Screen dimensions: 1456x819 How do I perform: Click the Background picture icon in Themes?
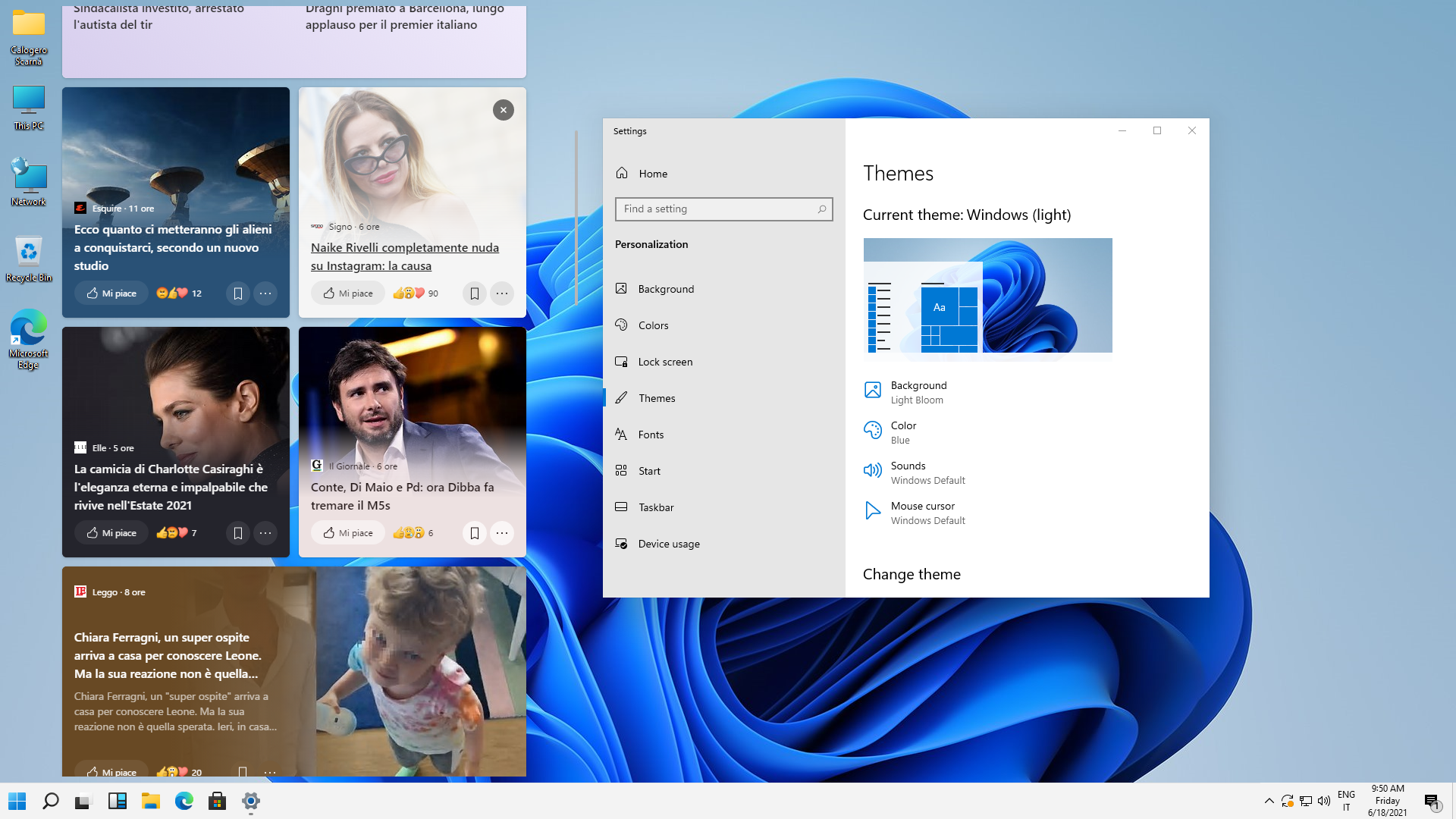[873, 391]
